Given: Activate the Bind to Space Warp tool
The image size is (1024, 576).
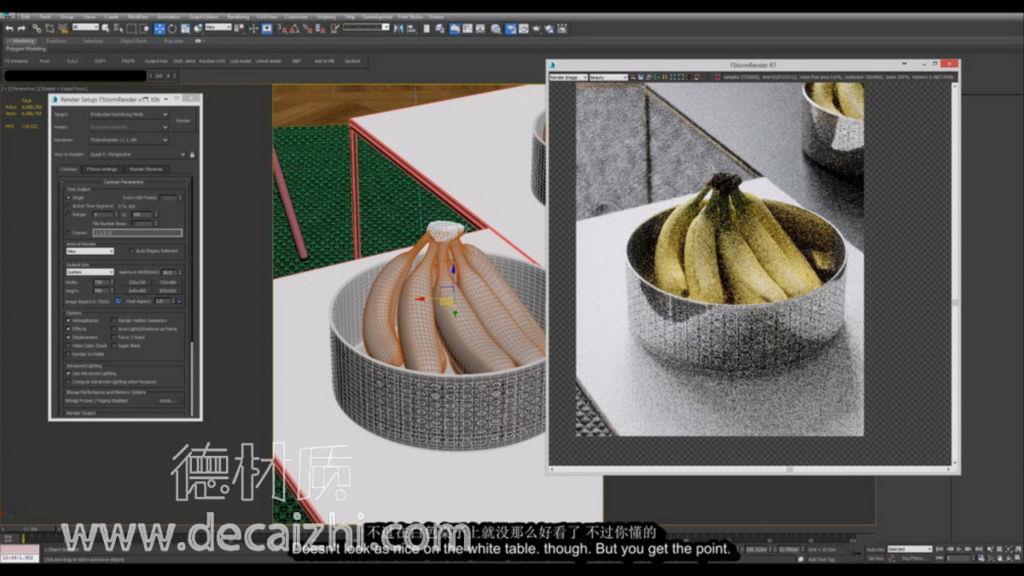Looking at the screenshot, I should pyautogui.click(x=63, y=29).
